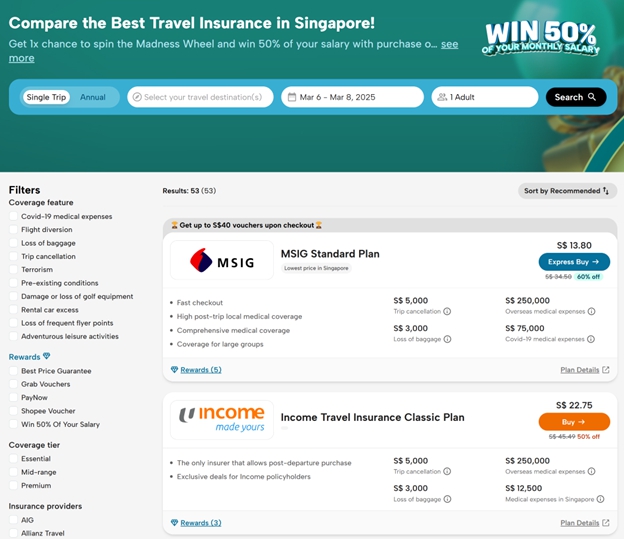Click the black Search button
The width and height of the screenshot is (624, 539).
[576, 97]
